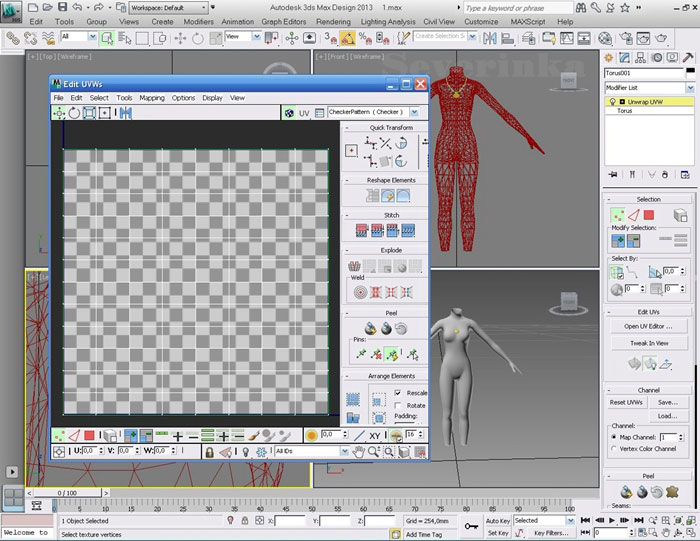Viewport: 700px width, 541px height.
Task: Click the Paint Select brush icon
Action: (x=253, y=436)
